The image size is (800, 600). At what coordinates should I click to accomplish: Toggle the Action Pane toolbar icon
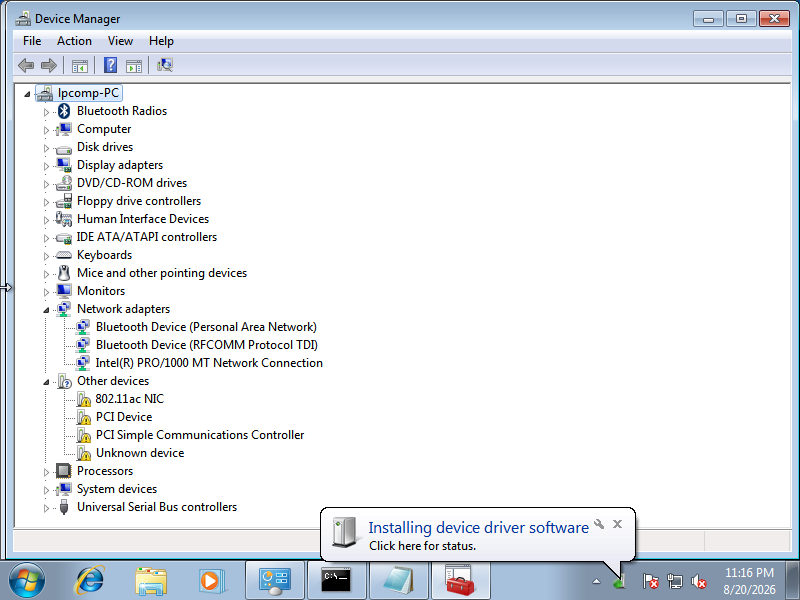click(x=134, y=65)
